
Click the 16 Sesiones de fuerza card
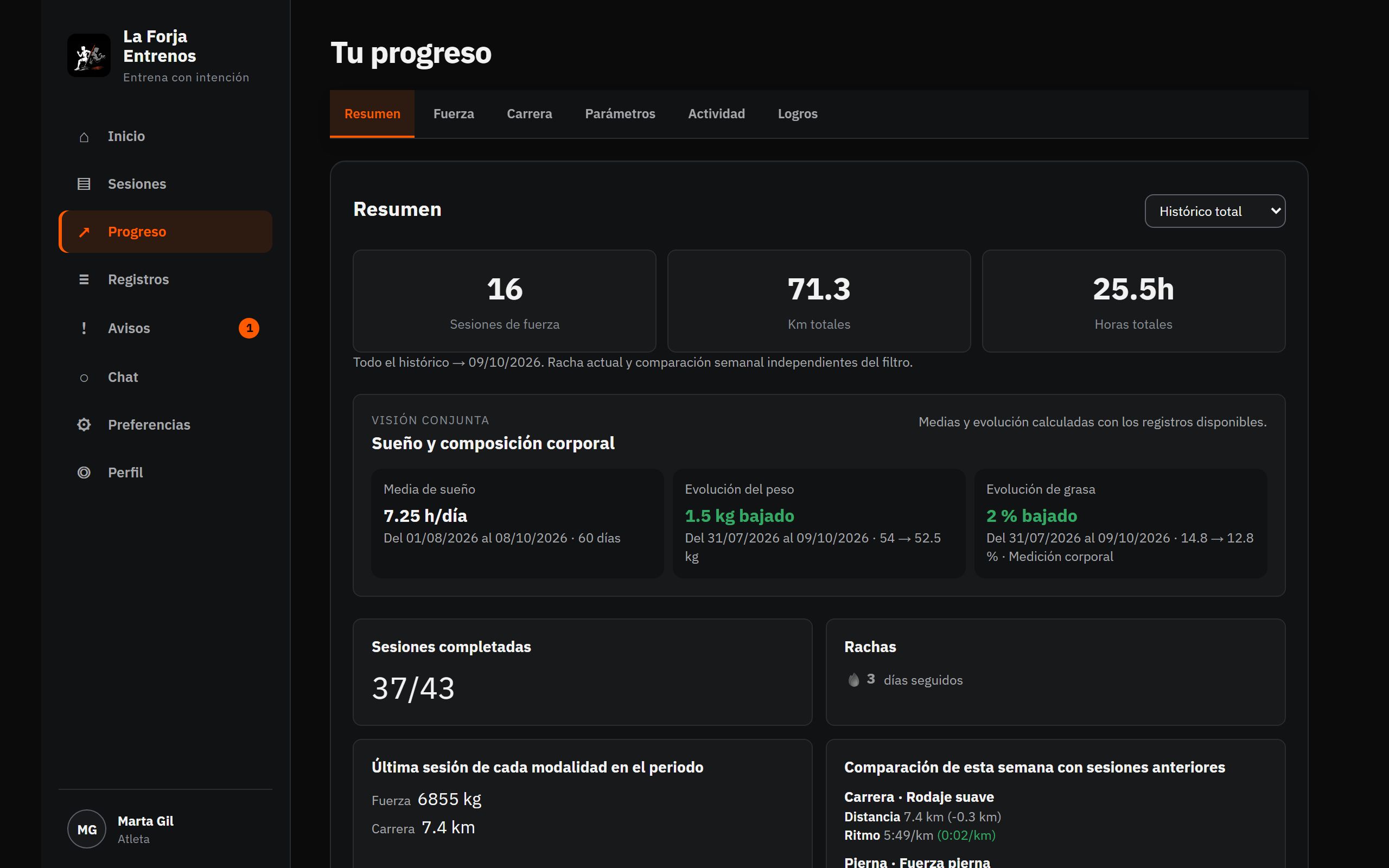coord(505,301)
